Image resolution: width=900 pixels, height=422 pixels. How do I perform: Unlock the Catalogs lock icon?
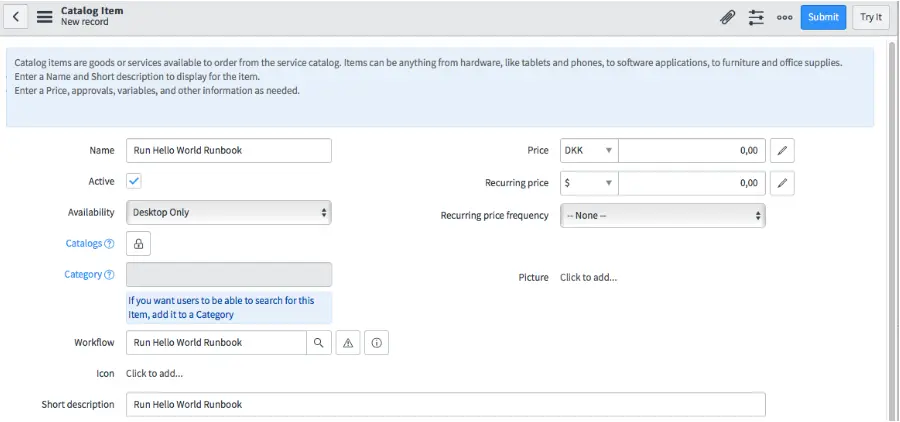click(x=139, y=244)
